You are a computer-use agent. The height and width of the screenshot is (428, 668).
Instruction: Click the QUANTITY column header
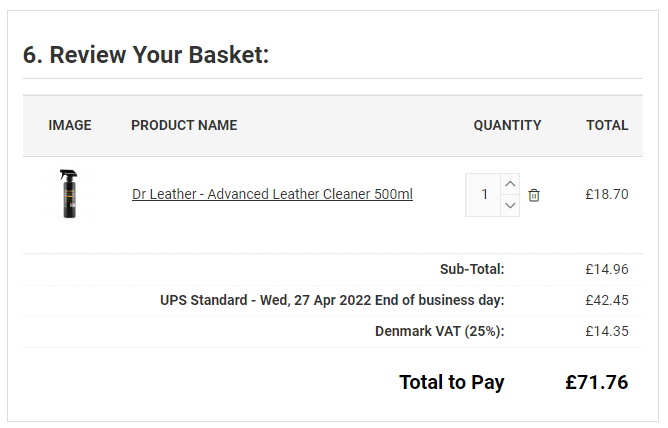[507, 125]
